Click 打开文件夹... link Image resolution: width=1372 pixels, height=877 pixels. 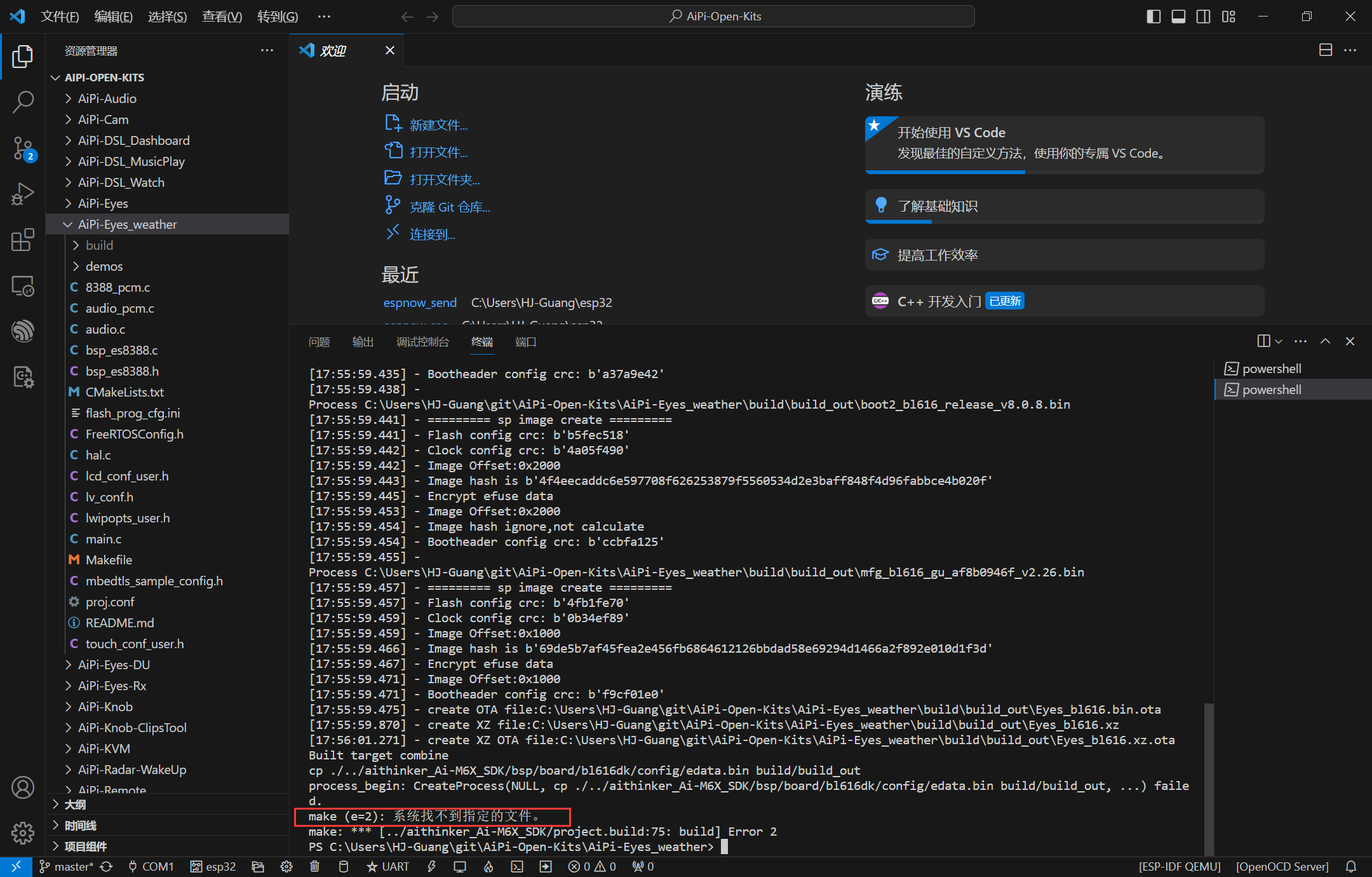coord(445,180)
